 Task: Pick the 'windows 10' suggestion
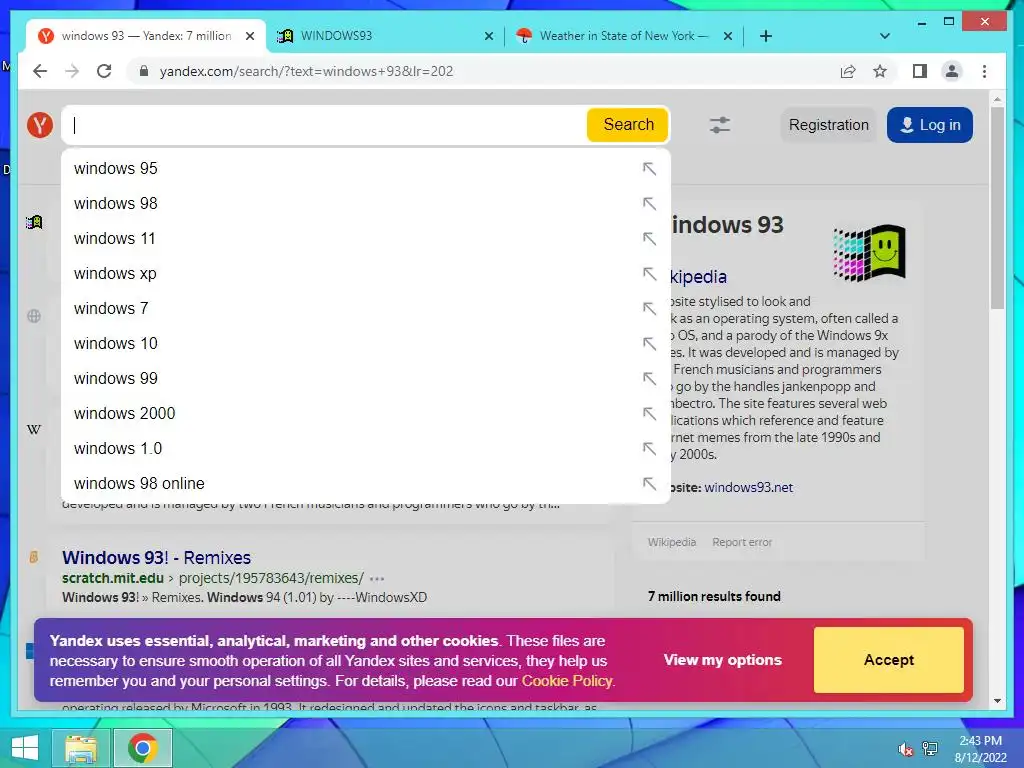point(366,344)
